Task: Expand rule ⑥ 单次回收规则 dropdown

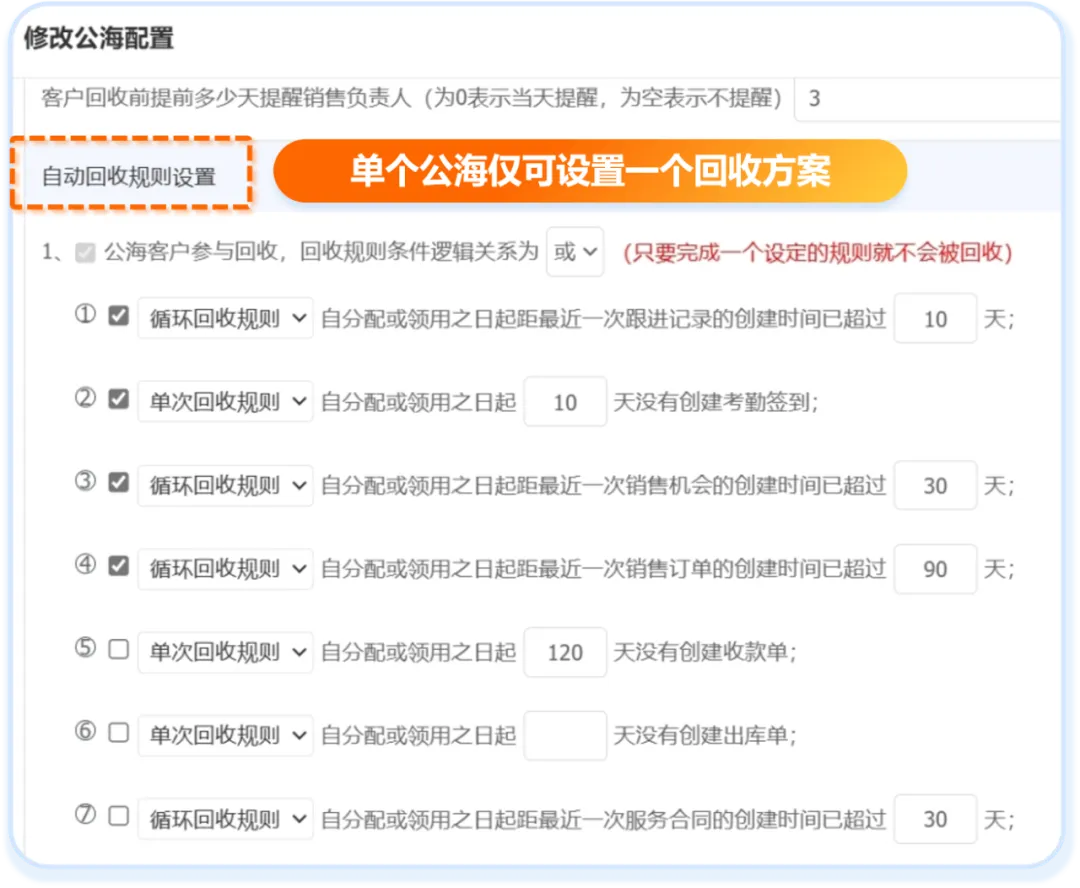Action: pos(225,735)
